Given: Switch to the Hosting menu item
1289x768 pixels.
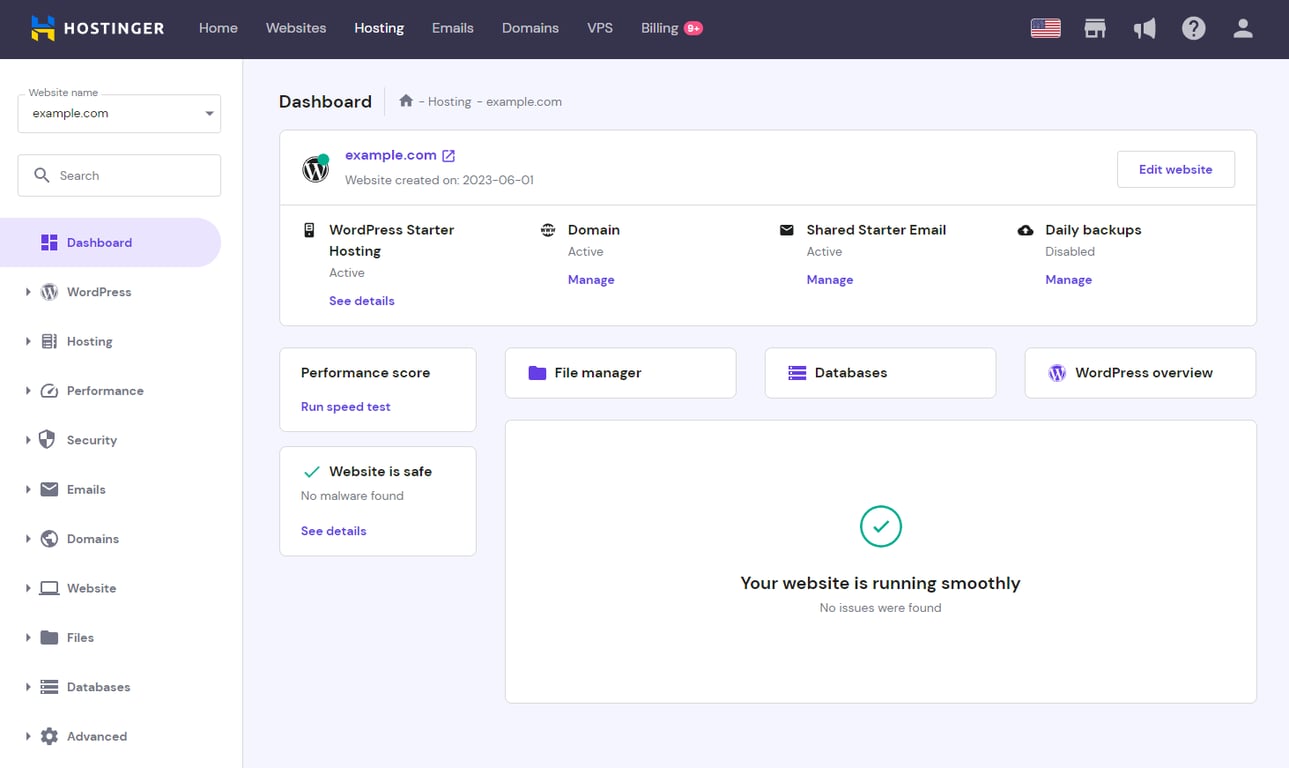Looking at the screenshot, I should tap(378, 28).
